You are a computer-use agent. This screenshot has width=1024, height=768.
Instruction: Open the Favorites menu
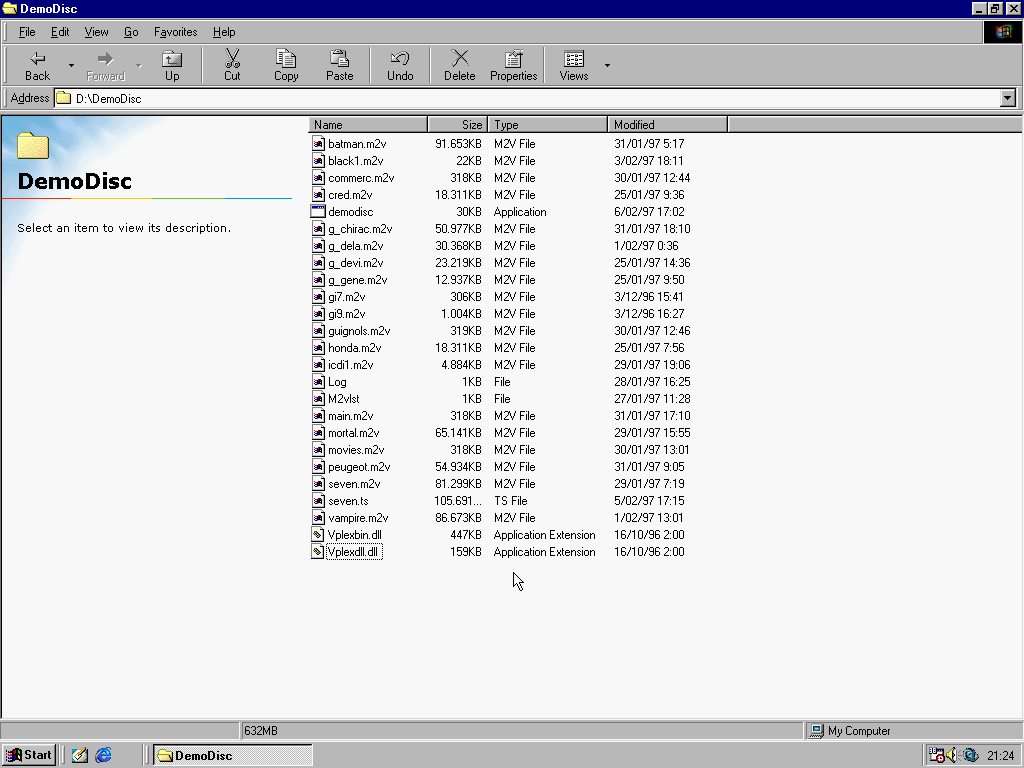coord(175,32)
